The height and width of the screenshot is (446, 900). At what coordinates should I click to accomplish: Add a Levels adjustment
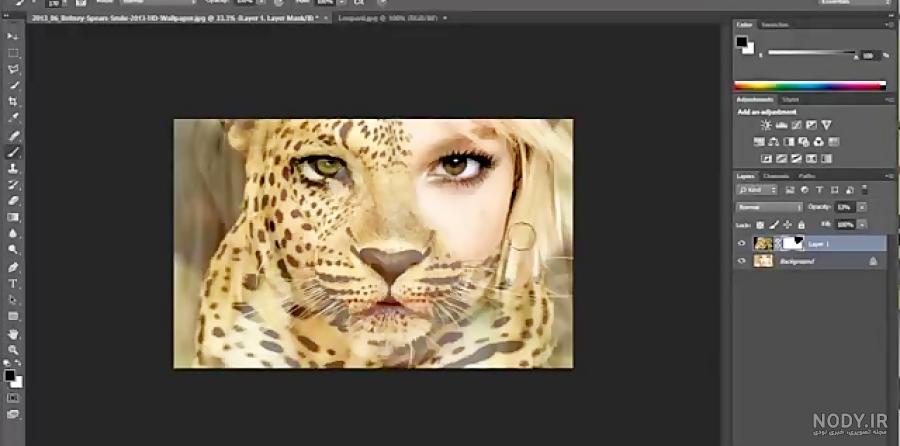(781, 125)
